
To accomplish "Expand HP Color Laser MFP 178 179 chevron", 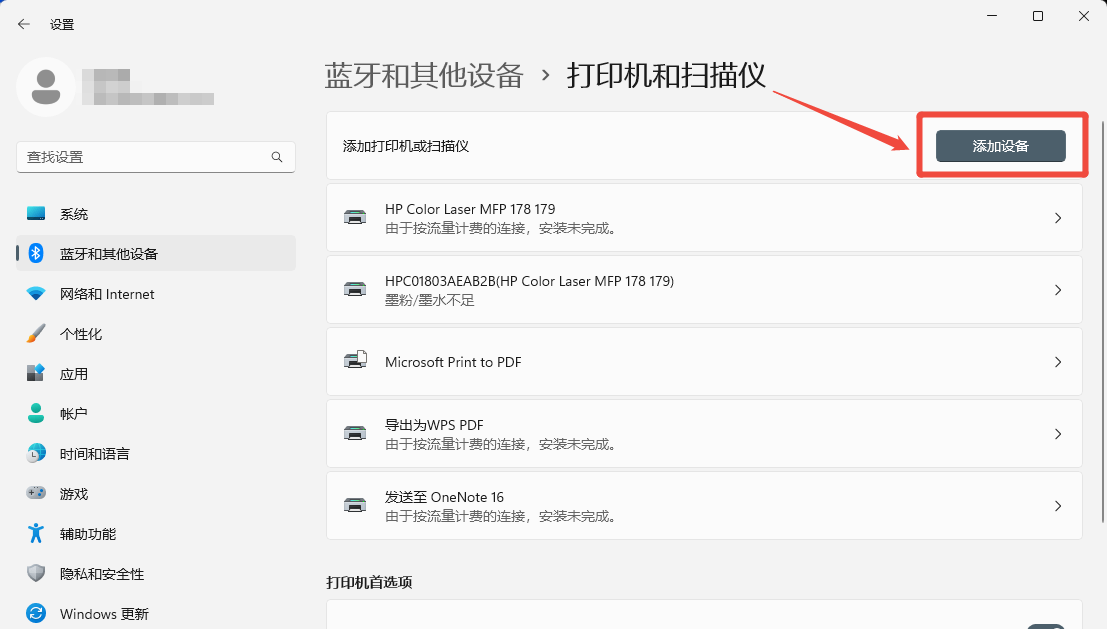I will (x=1058, y=218).
